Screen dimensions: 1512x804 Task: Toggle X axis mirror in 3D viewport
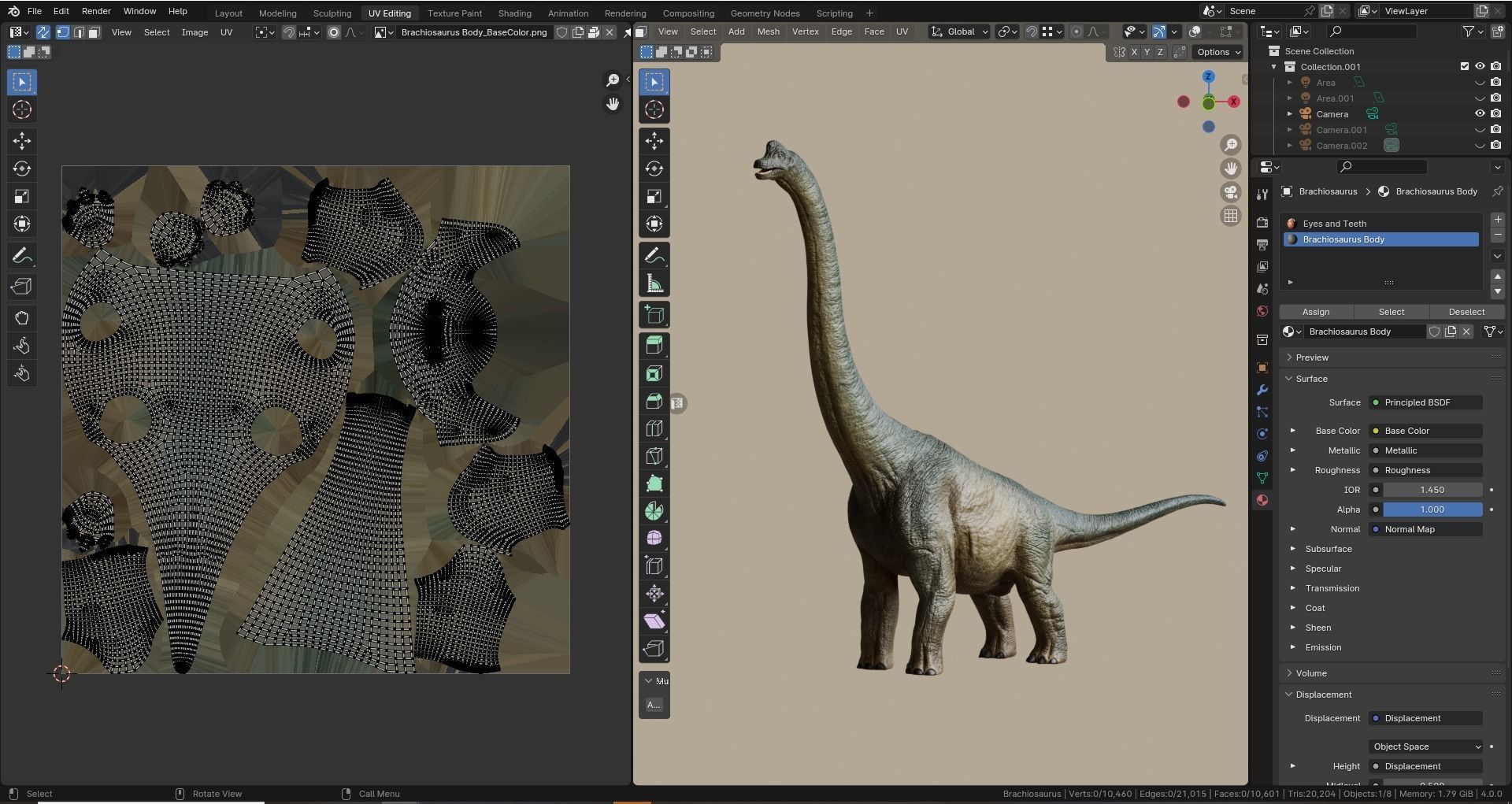point(1134,52)
